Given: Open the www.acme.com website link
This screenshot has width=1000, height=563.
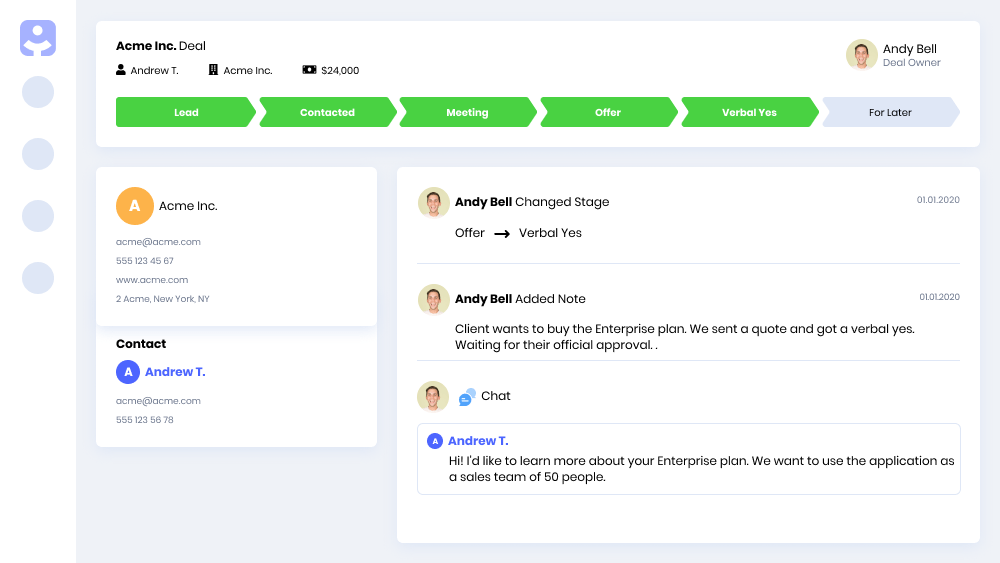Looking at the screenshot, I should (x=152, y=280).
